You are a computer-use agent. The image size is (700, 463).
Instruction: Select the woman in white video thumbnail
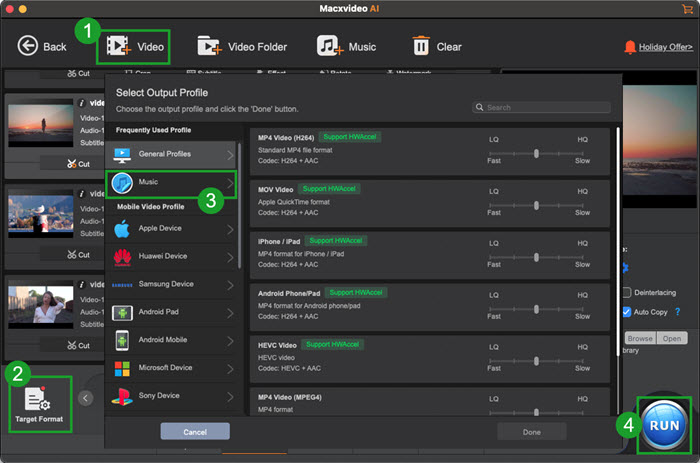tap(41, 304)
